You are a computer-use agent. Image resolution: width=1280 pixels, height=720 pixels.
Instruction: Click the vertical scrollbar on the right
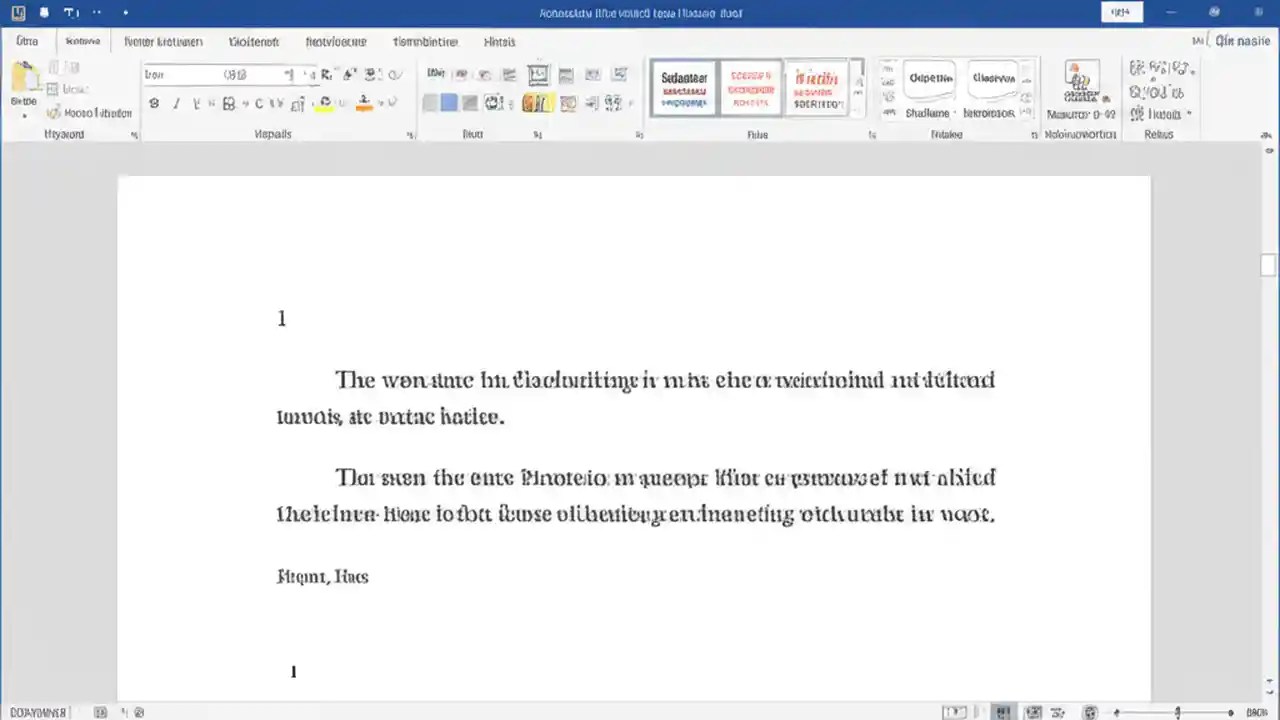tap(1266, 264)
